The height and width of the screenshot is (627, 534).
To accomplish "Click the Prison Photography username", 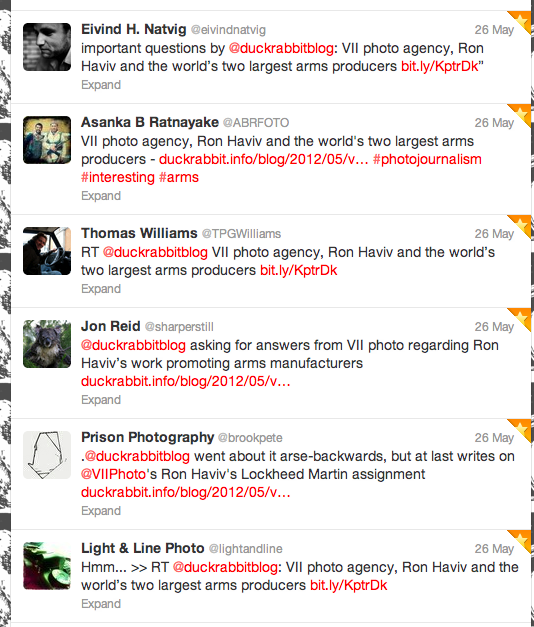I will 148,437.
